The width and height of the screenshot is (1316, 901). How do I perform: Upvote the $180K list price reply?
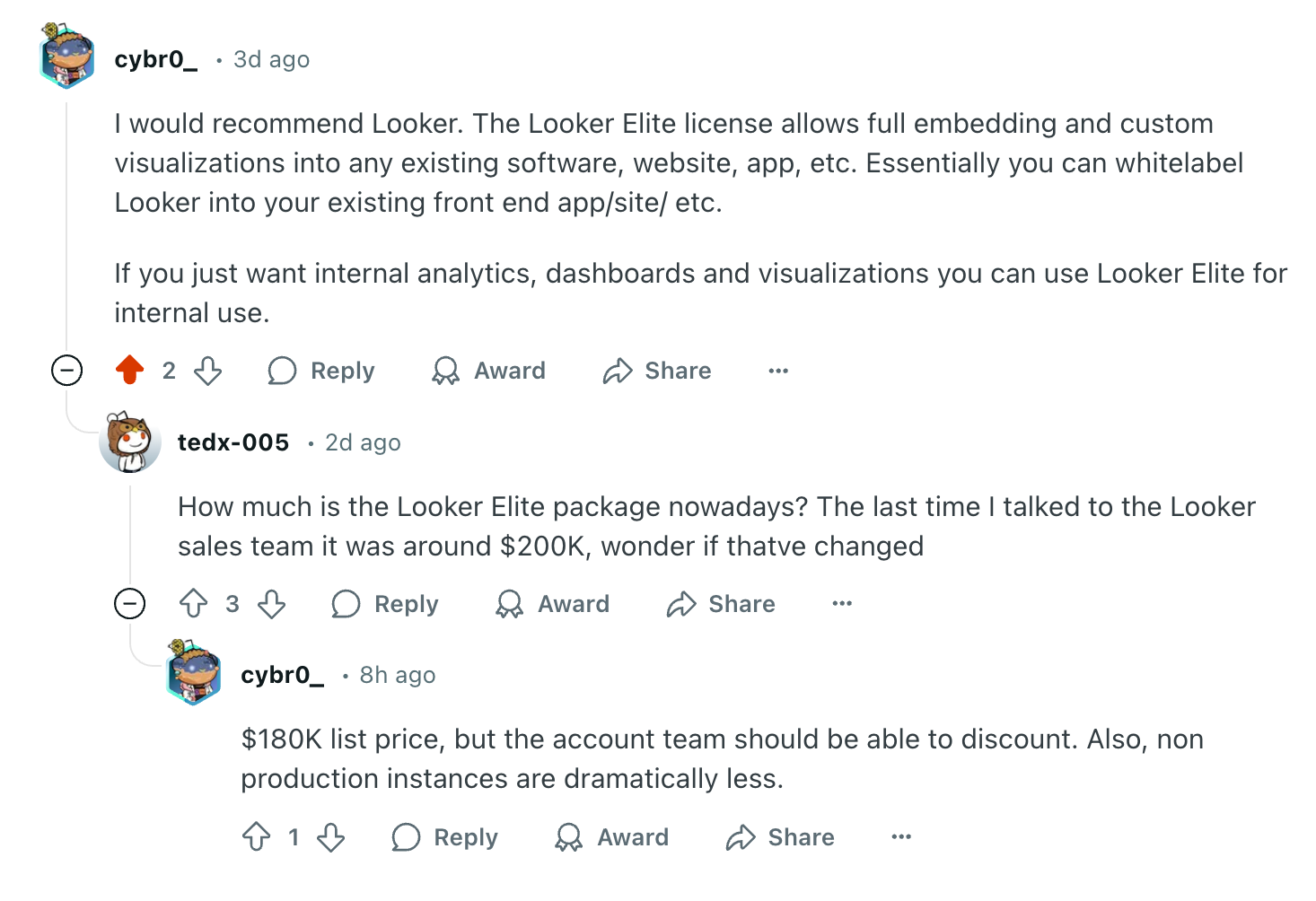click(x=257, y=837)
